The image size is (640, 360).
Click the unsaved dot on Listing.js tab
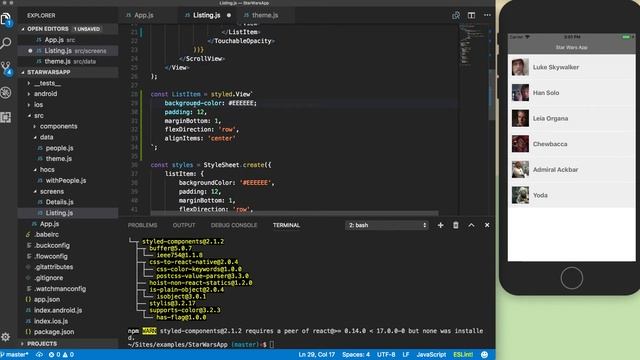pyautogui.click(x=229, y=16)
